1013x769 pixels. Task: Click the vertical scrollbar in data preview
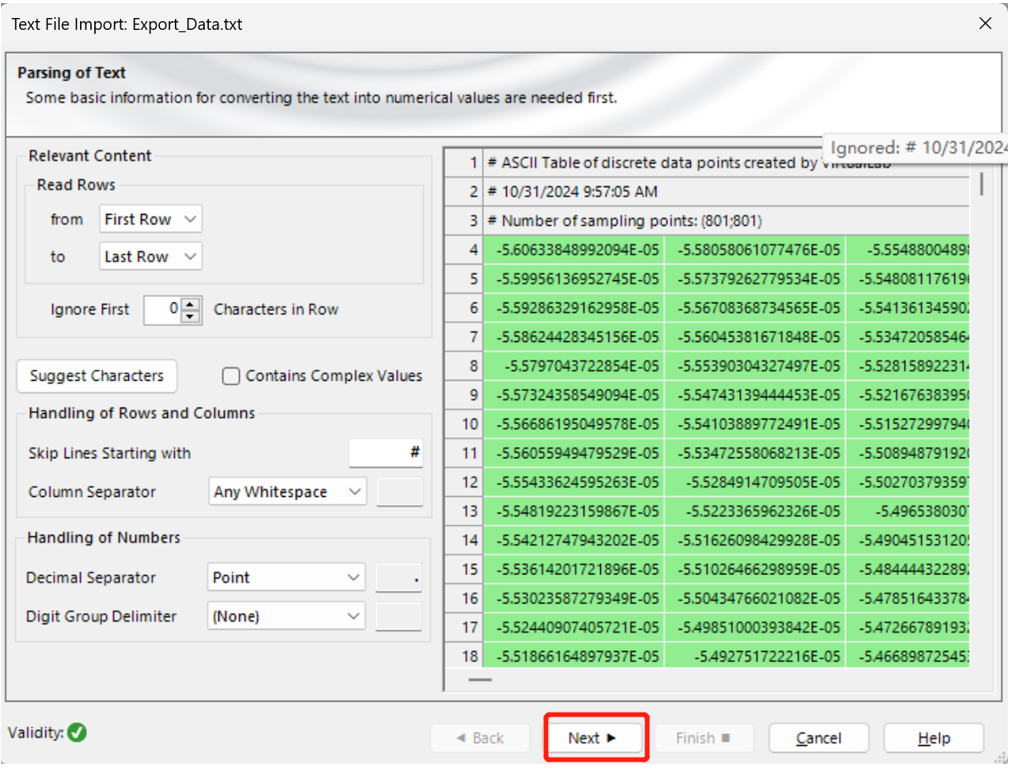point(981,183)
